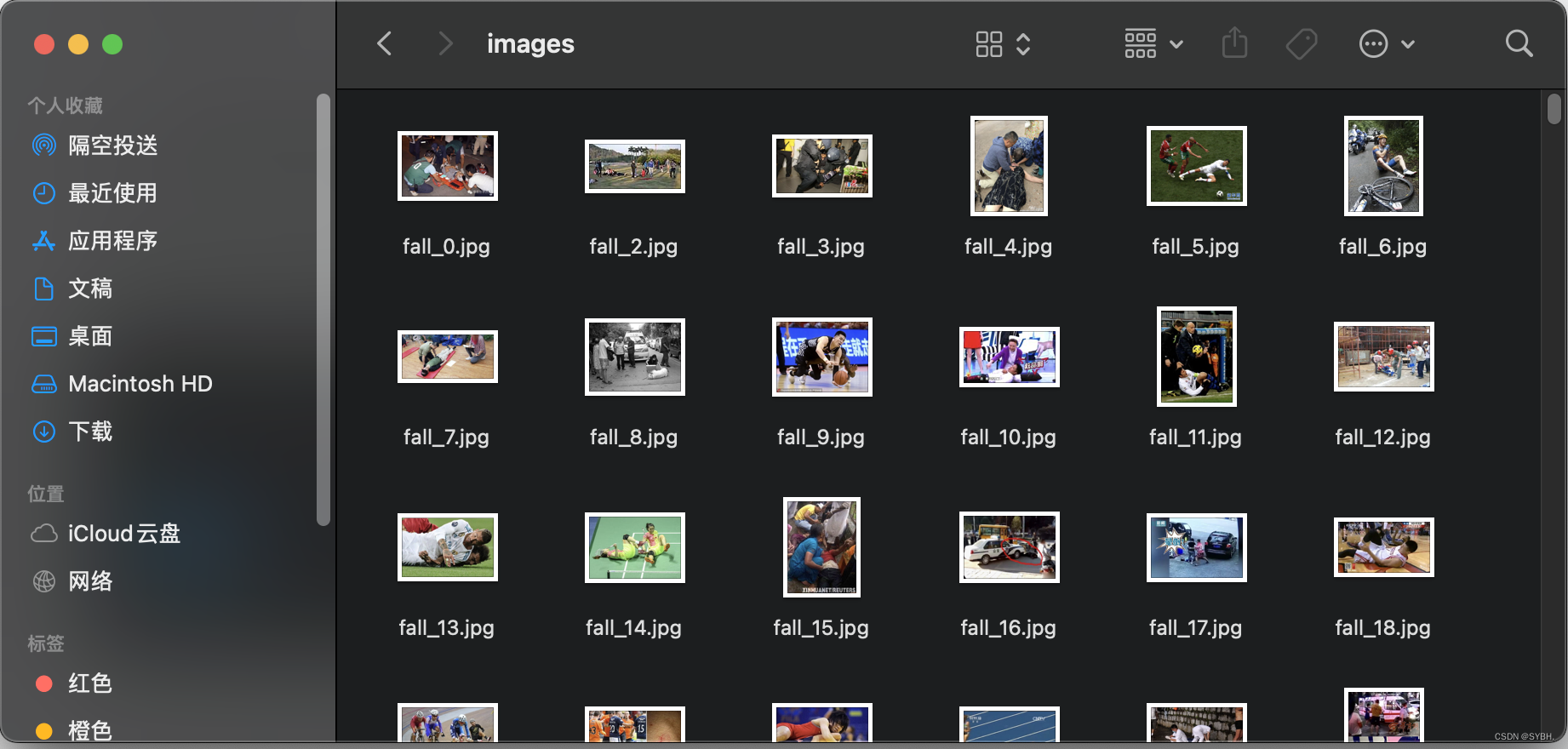The width and height of the screenshot is (1568, 749).
Task: Click the fall_16.jpg file name
Action: (x=1009, y=628)
